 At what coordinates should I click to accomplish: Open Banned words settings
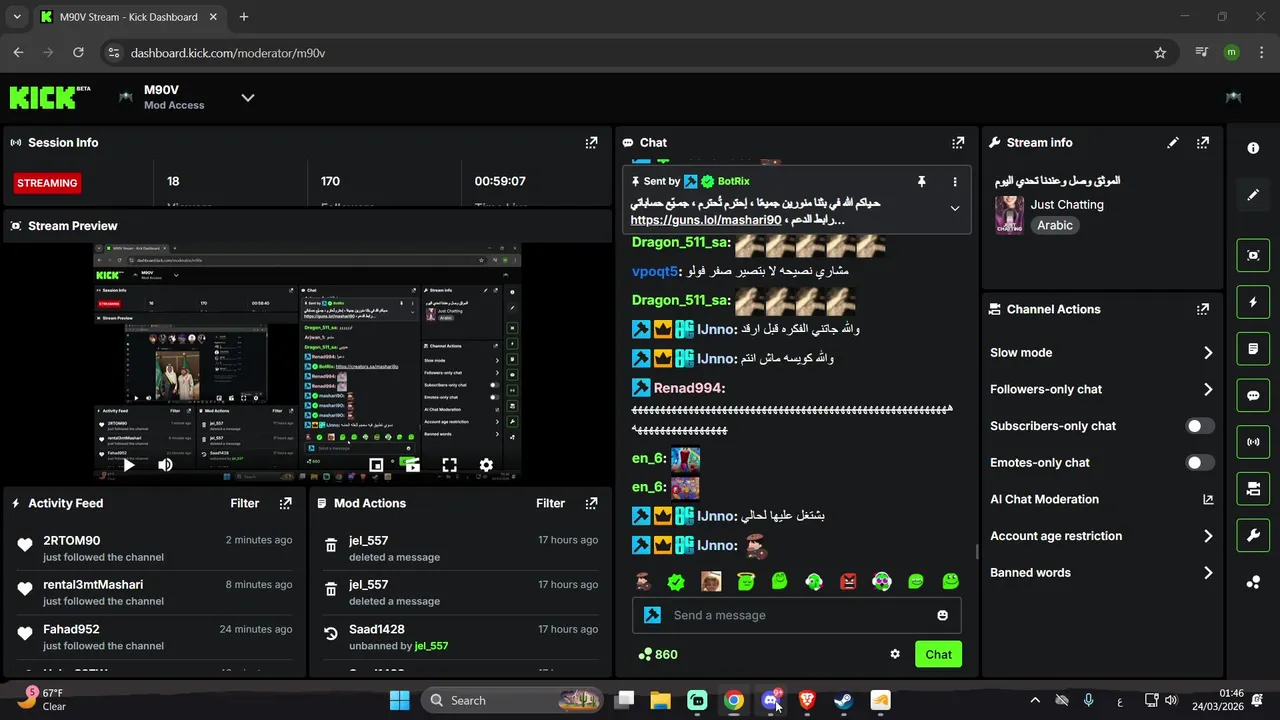[1101, 573]
